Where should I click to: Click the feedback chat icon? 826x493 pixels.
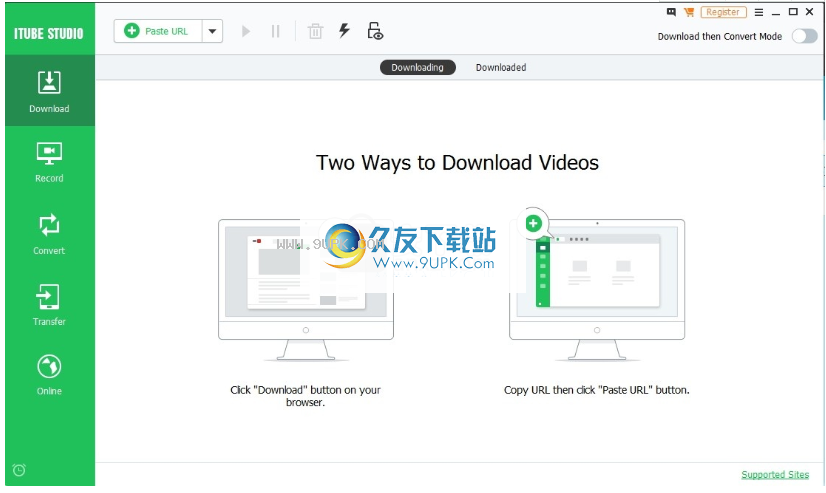(x=671, y=12)
